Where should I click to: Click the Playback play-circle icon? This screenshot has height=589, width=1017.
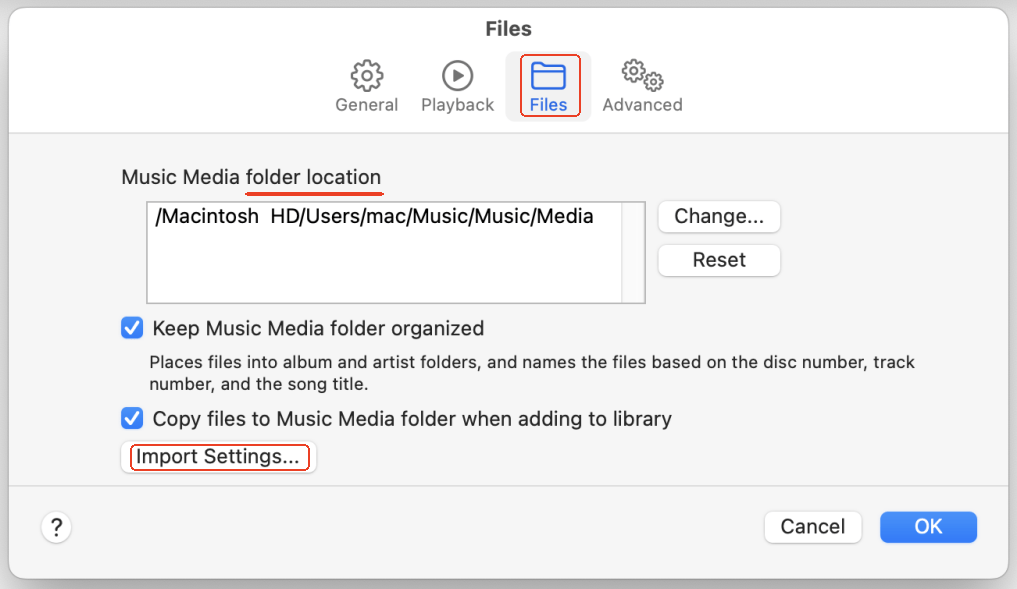point(457,75)
